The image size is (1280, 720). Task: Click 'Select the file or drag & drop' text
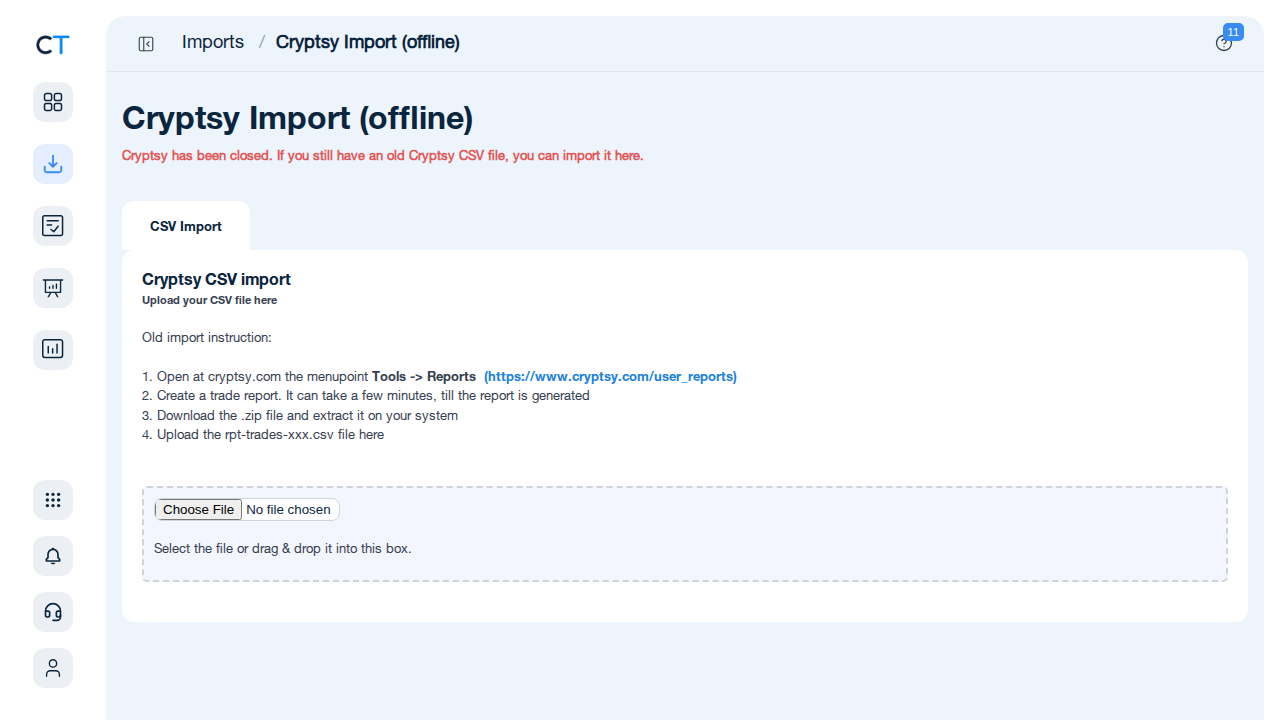pyautogui.click(x=283, y=549)
